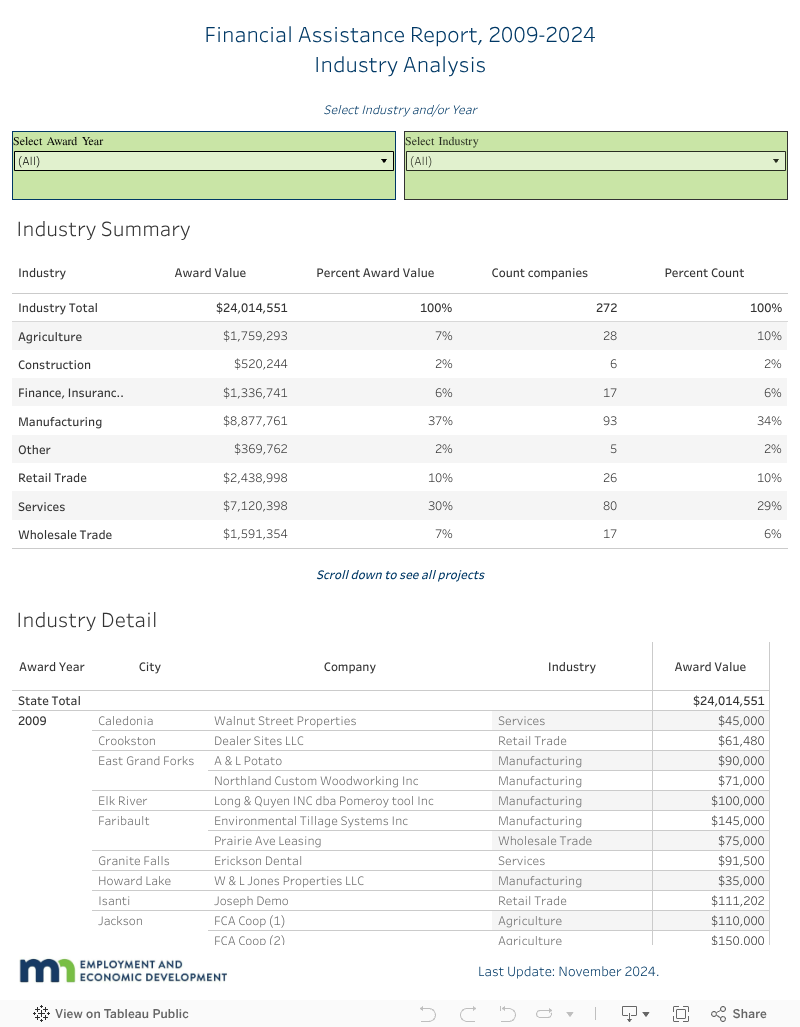Click the Walnut Street Properties company entry

pos(285,721)
